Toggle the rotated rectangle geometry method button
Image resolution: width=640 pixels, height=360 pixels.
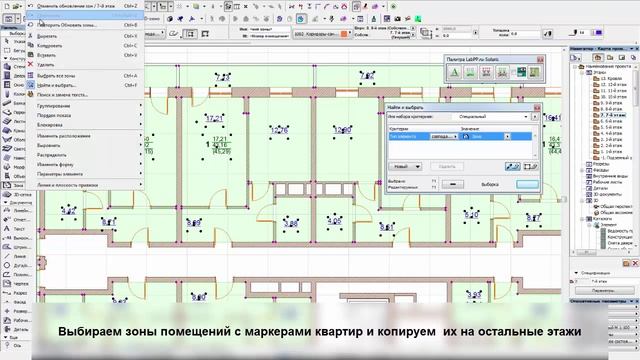[x=205, y=34]
